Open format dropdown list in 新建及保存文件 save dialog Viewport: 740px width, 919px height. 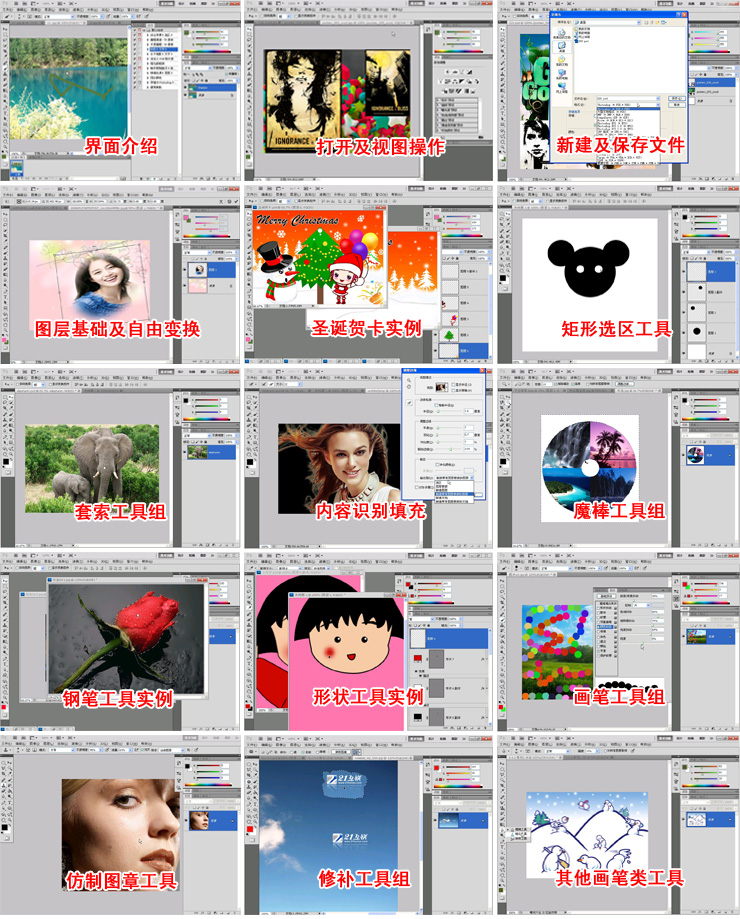pos(658,105)
